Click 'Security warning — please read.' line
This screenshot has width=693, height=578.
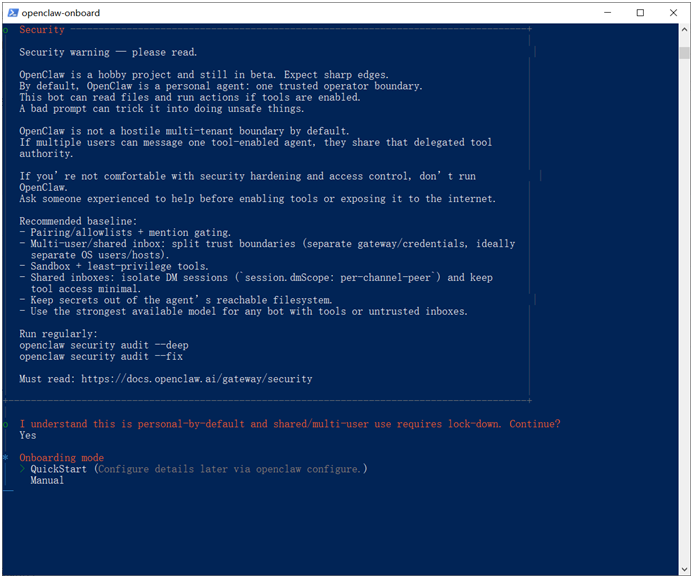108,52
